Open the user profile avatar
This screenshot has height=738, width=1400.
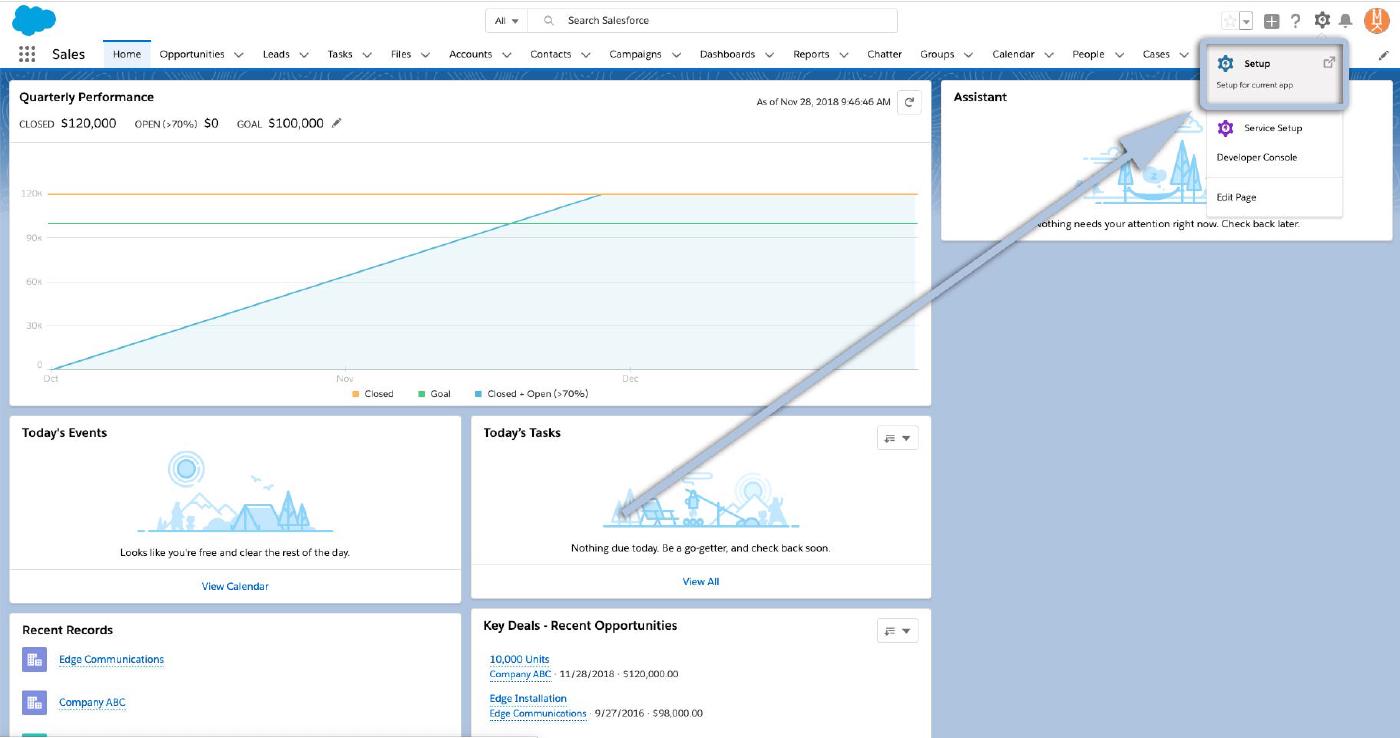point(1375,20)
